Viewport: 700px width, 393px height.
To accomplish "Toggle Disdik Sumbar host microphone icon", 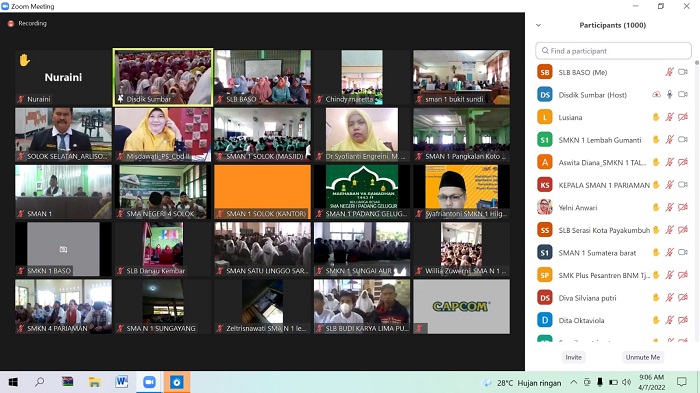I will click(x=669, y=95).
